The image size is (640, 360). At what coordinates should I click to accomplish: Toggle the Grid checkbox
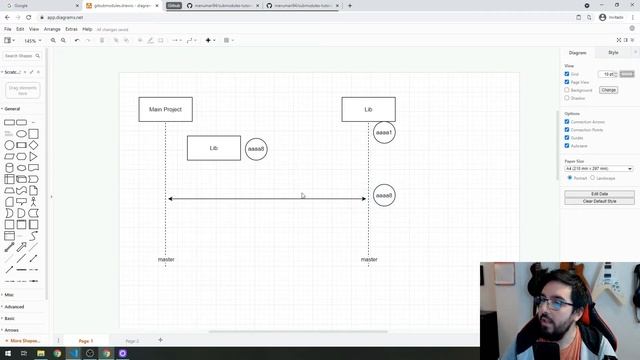click(567, 74)
